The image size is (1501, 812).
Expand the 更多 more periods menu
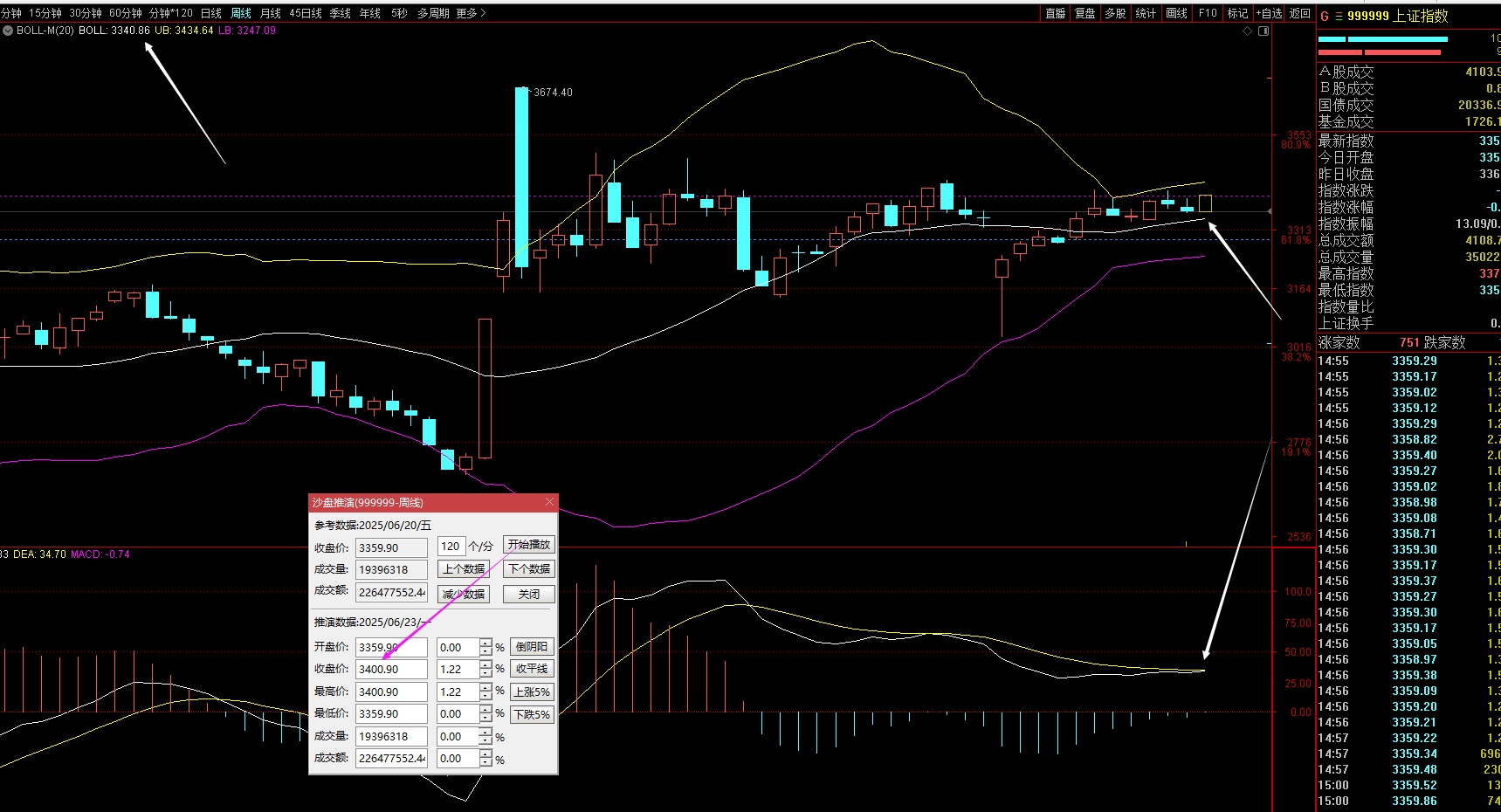pos(471,13)
